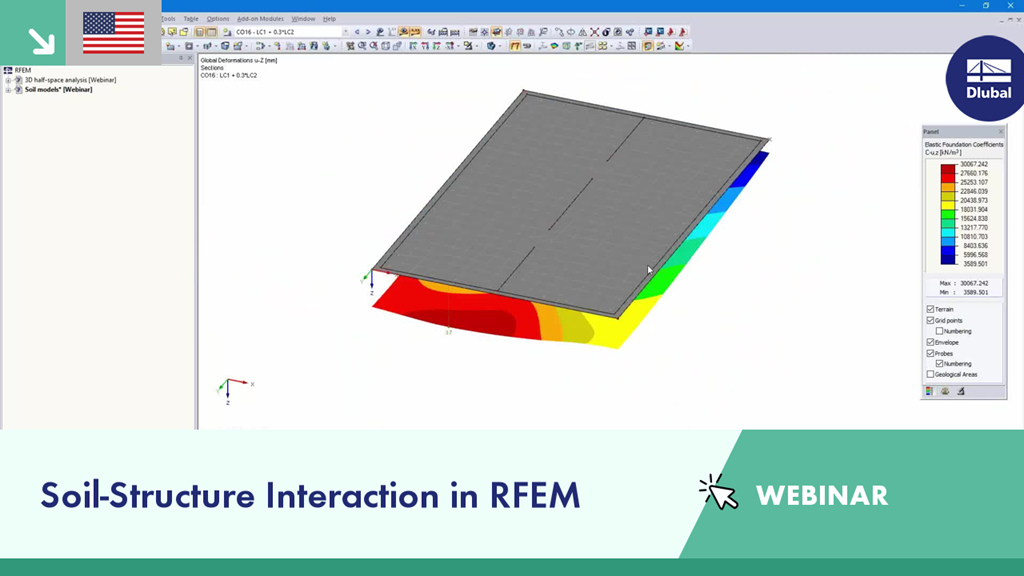This screenshot has width=1024, height=576.
Task: Click the next load case arrow
Action: (x=368, y=31)
